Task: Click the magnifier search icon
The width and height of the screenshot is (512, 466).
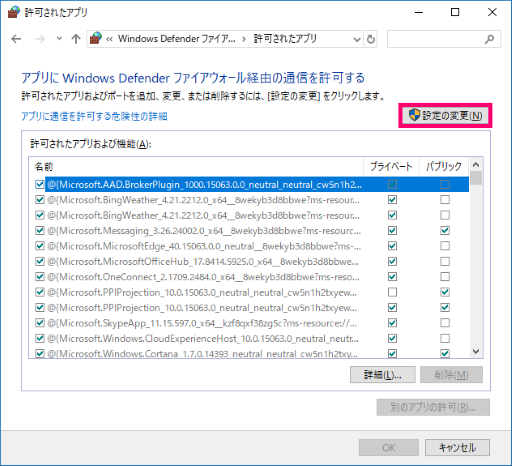Action: [489, 39]
